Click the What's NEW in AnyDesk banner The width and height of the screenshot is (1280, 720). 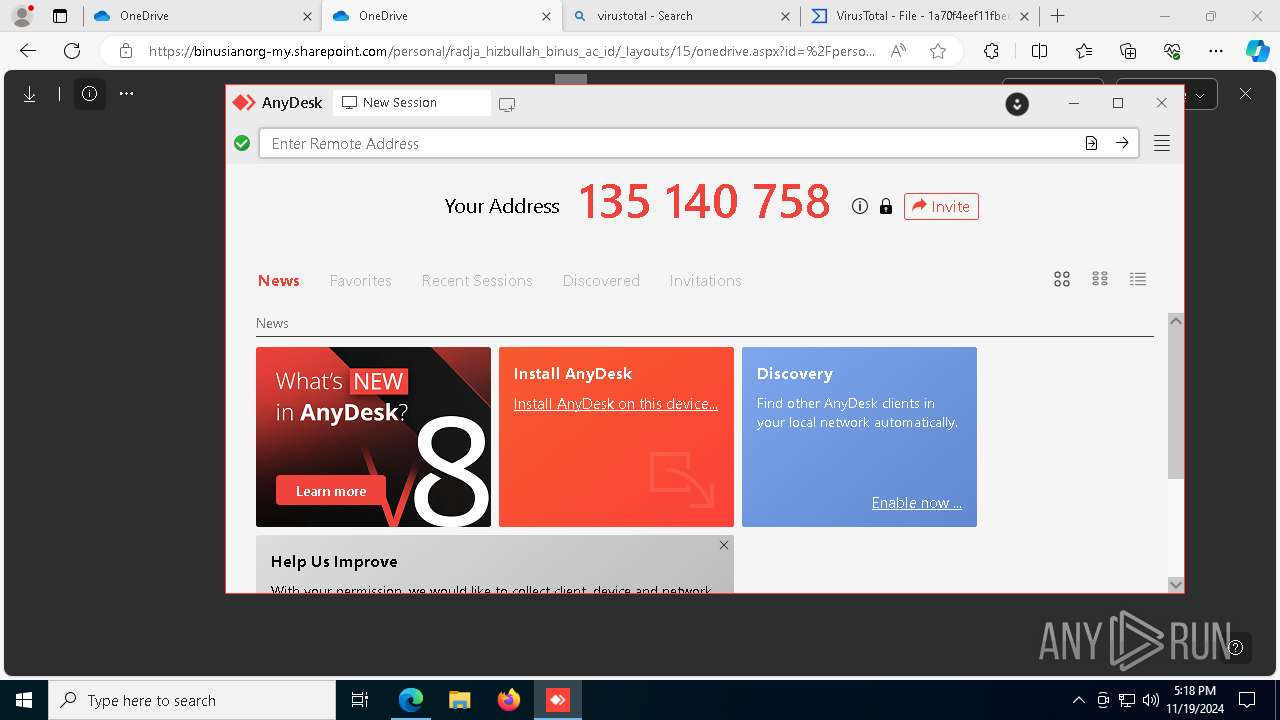click(x=373, y=437)
